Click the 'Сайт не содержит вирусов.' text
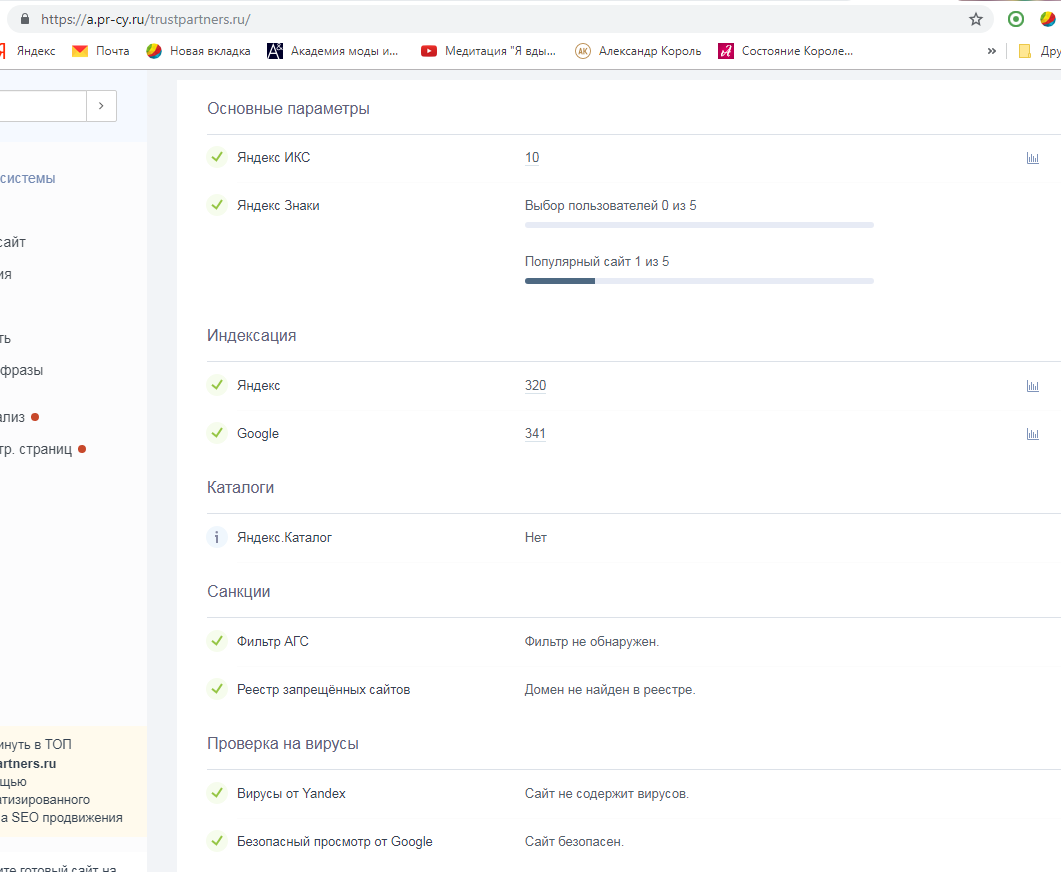1061x872 pixels. pos(606,794)
